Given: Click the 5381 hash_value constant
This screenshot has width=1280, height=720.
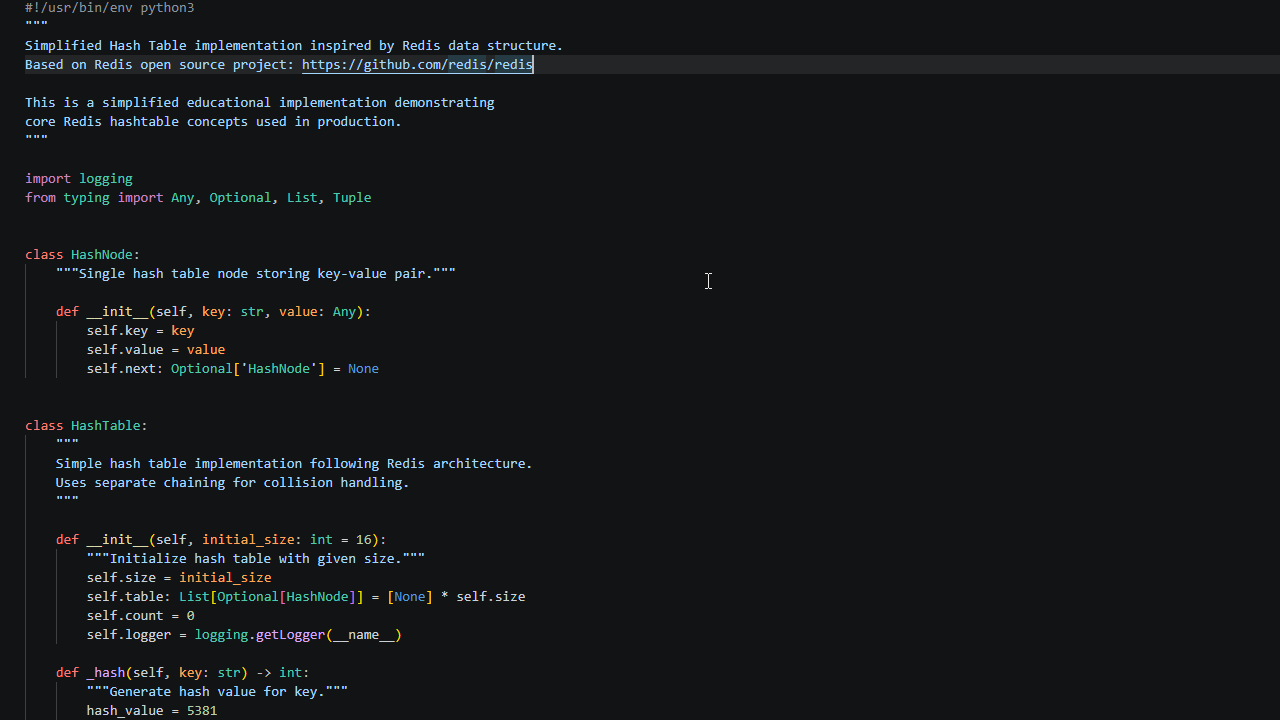Looking at the screenshot, I should coord(202,711).
